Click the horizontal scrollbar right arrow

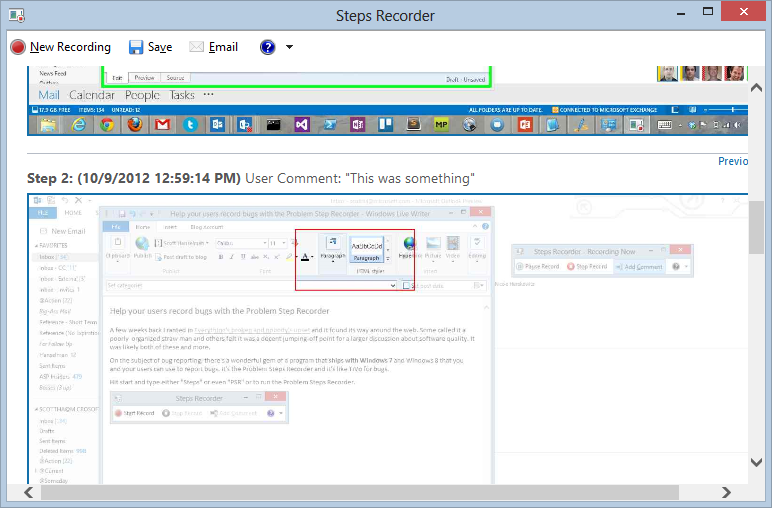click(x=739, y=492)
